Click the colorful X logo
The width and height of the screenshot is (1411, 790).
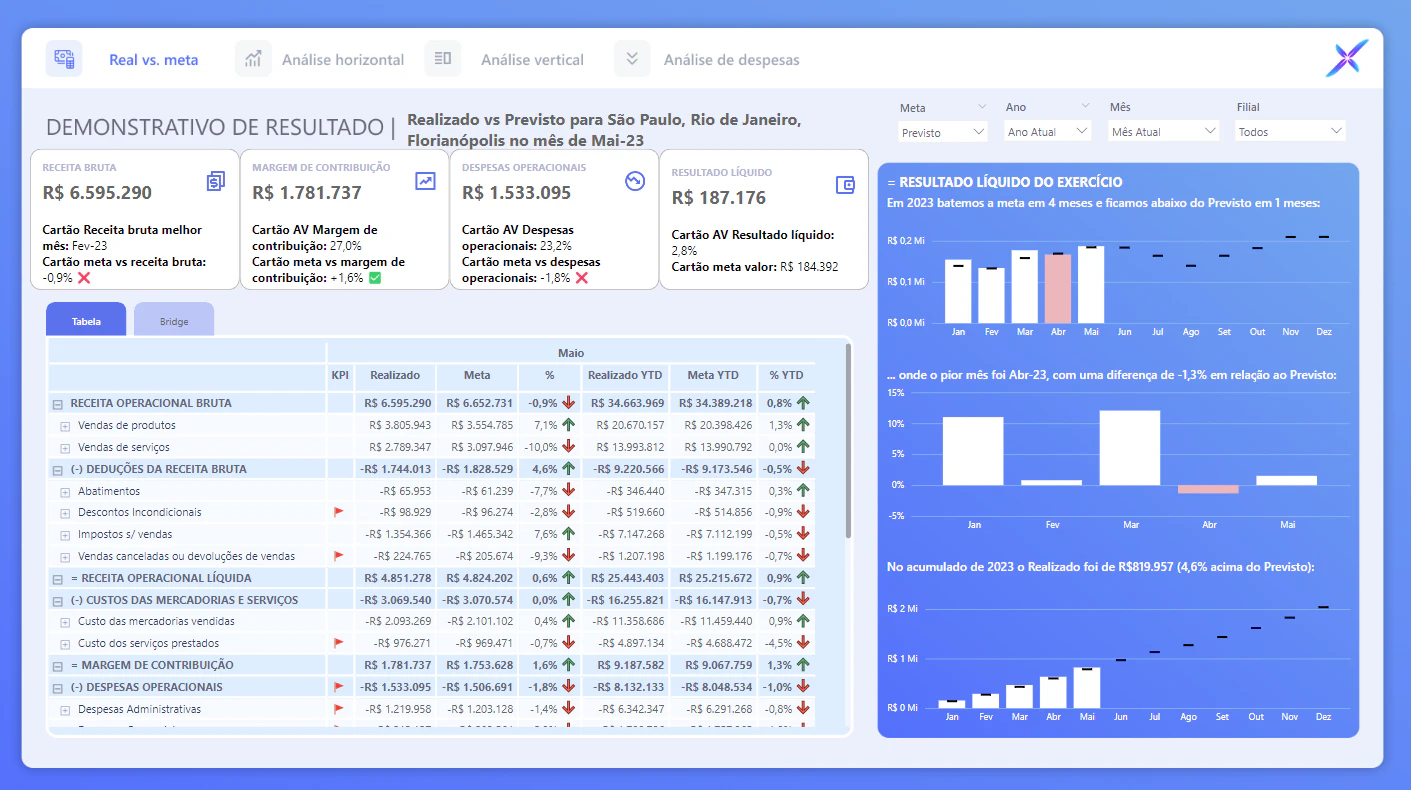click(1347, 59)
